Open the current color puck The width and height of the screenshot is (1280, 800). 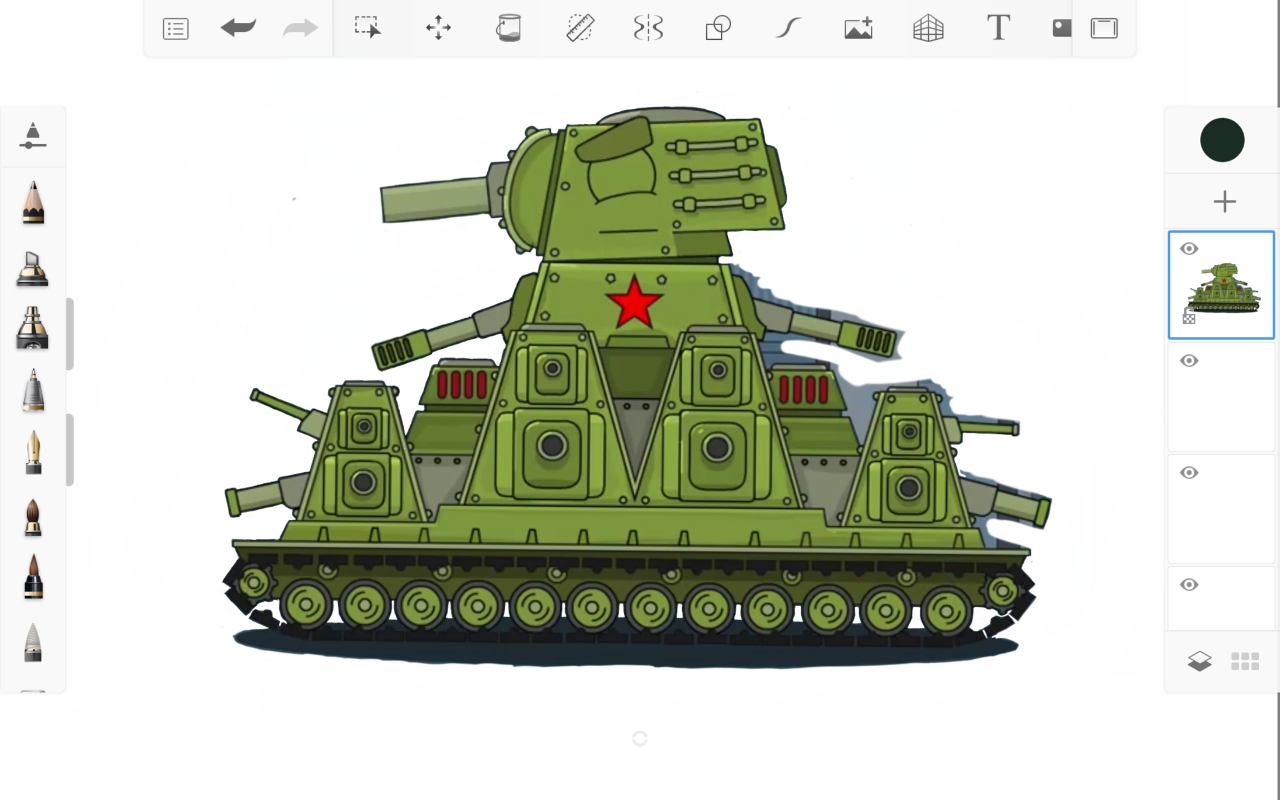point(1222,140)
